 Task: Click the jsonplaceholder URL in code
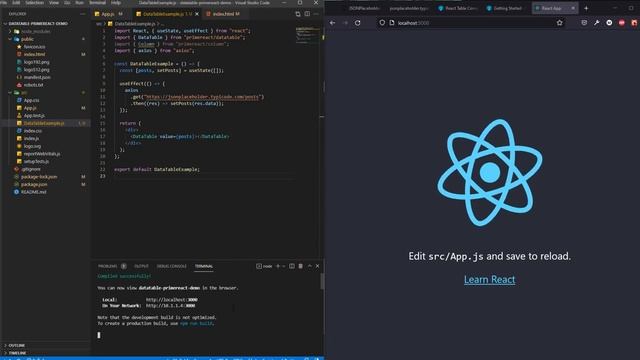tap(202, 97)
